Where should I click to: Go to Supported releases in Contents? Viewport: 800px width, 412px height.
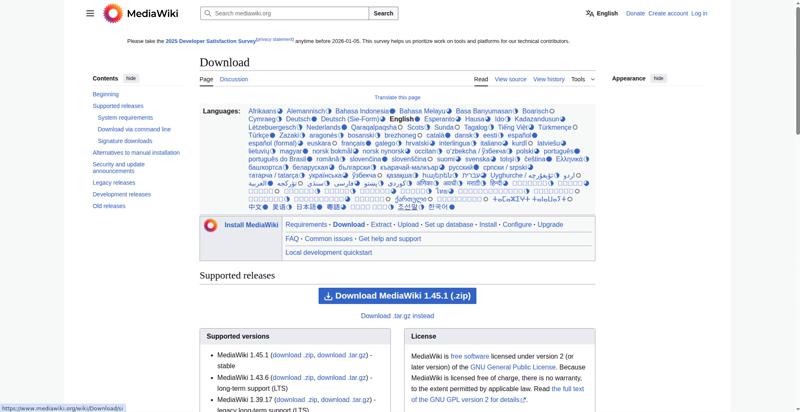(x=118, y=106)
